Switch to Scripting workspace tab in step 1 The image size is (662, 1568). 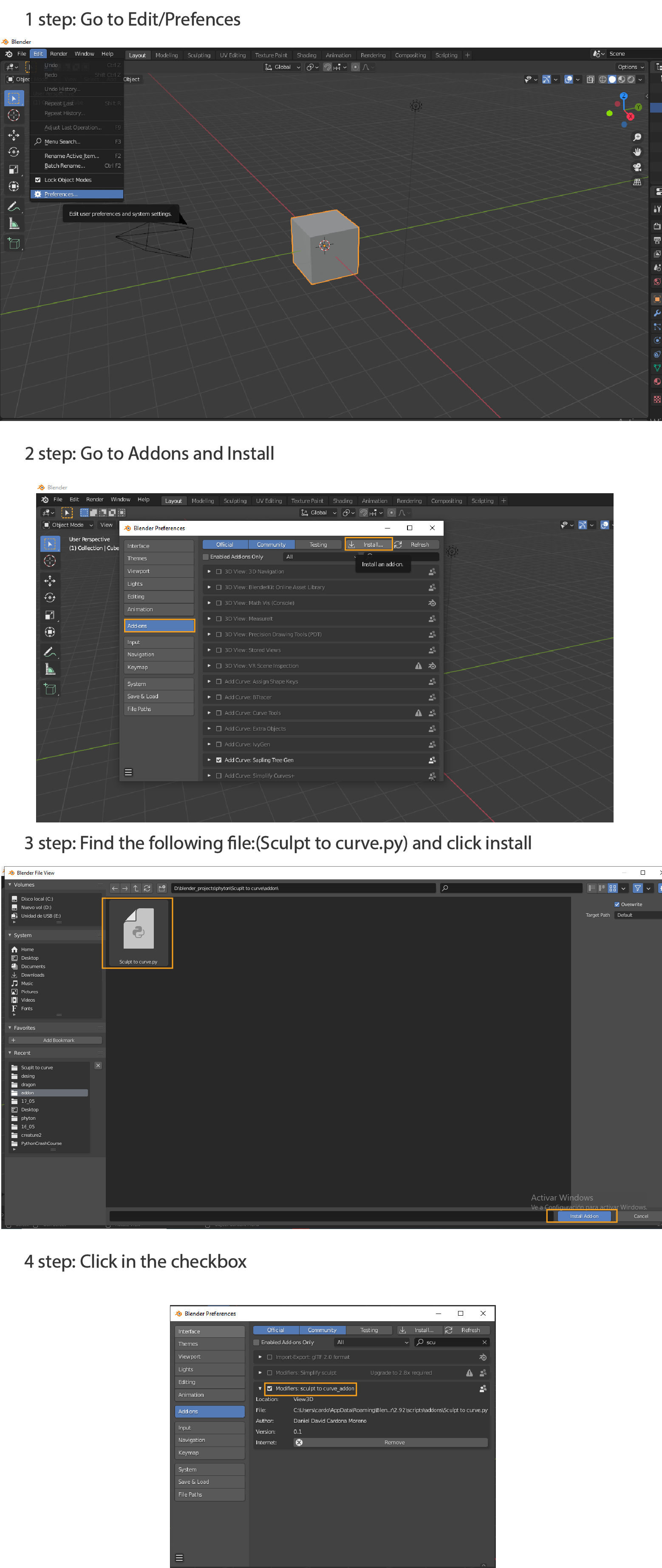coord(447,55)
